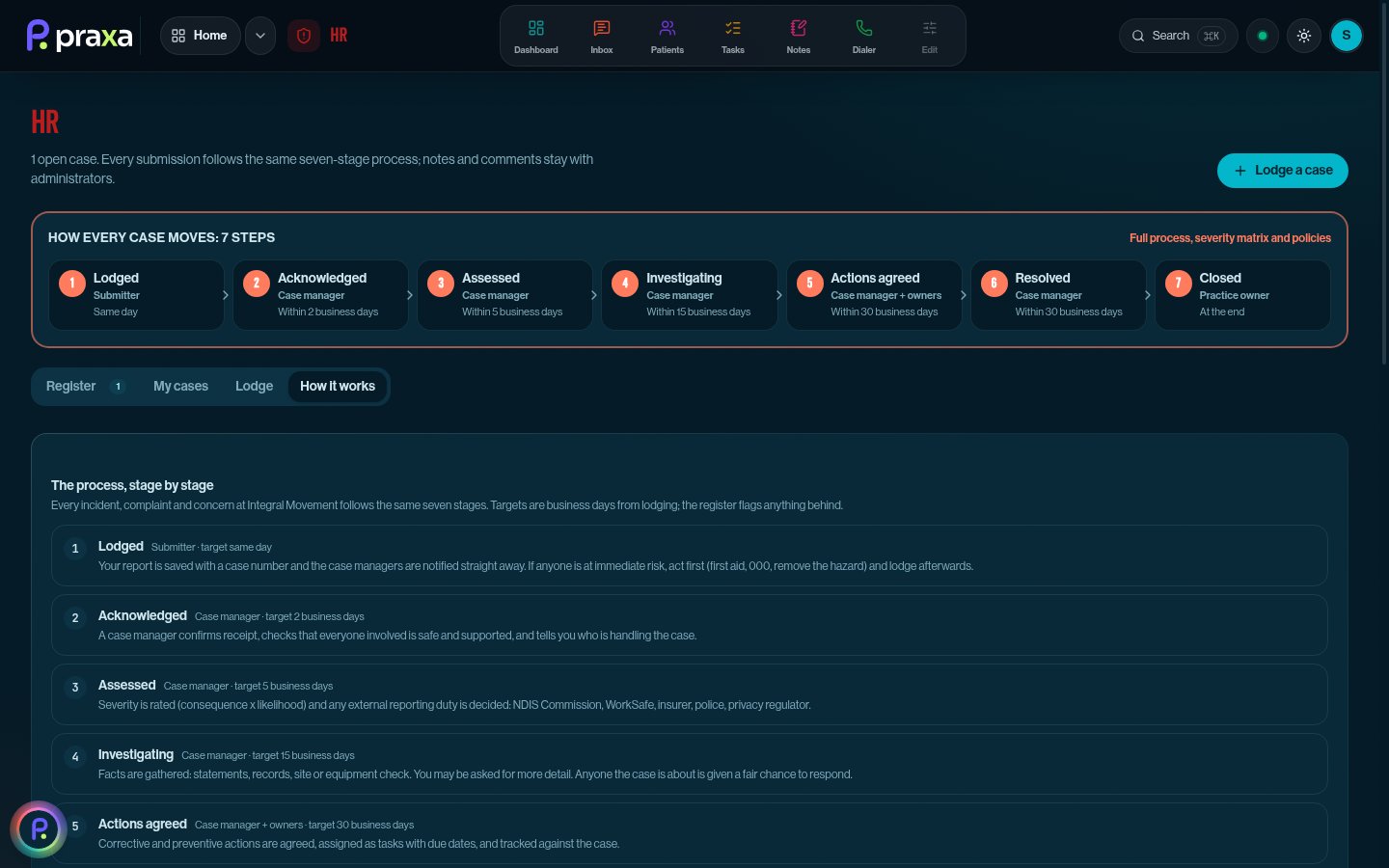Open Full process, severity matrix and policies link
The width and height of the screenshot is (1389, 868).
1230,238
